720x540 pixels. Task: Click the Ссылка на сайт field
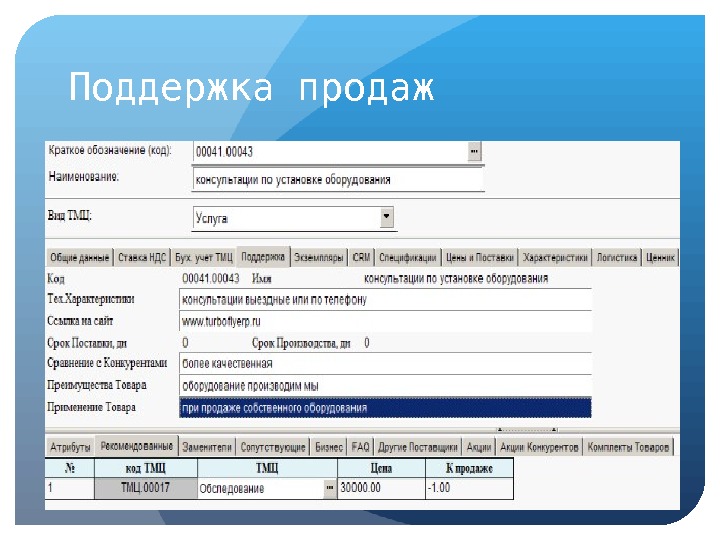385,321
